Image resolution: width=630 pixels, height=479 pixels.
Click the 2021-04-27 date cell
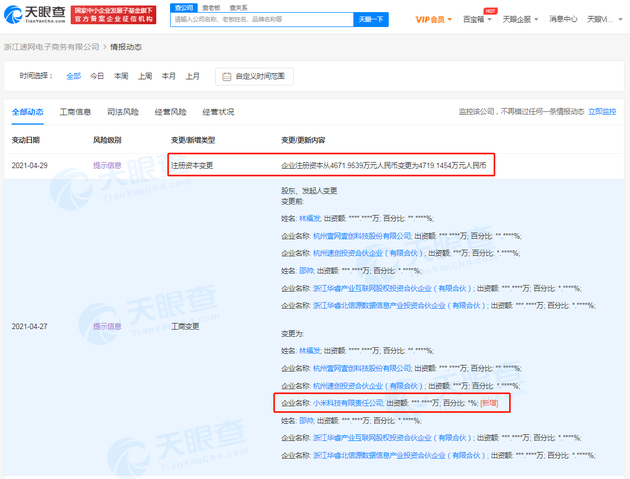(x=30, y=327)
